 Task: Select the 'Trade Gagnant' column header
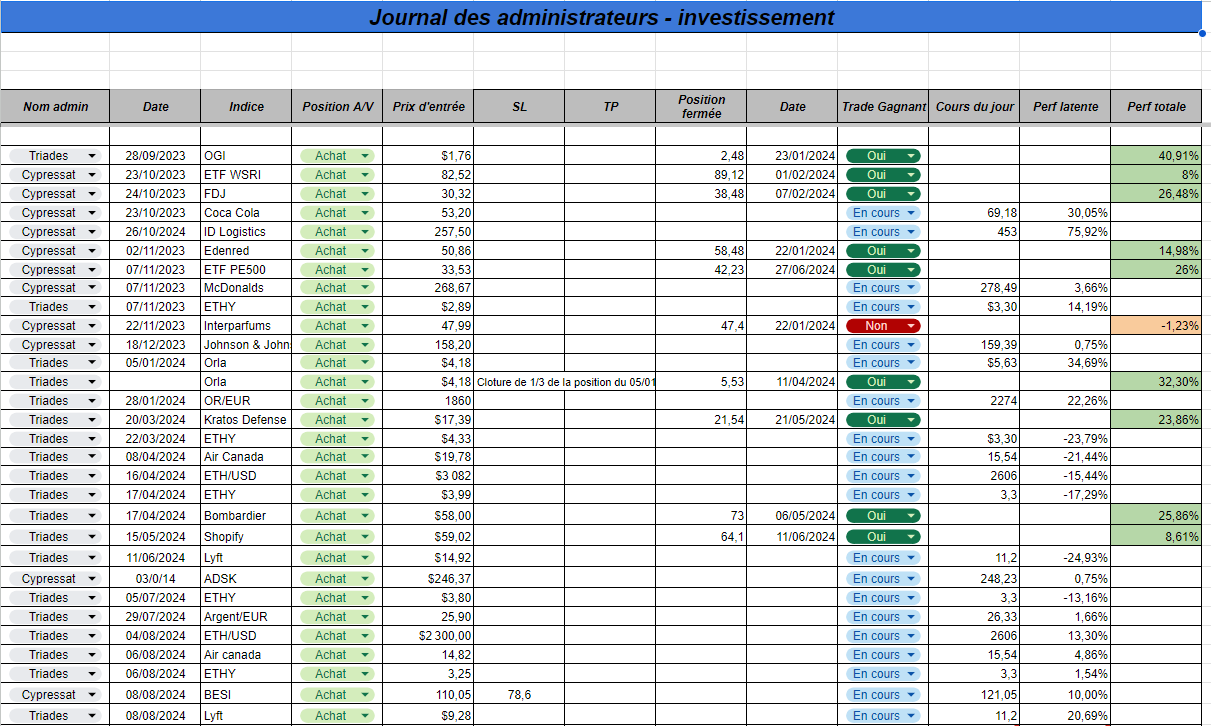click(883, 107)
